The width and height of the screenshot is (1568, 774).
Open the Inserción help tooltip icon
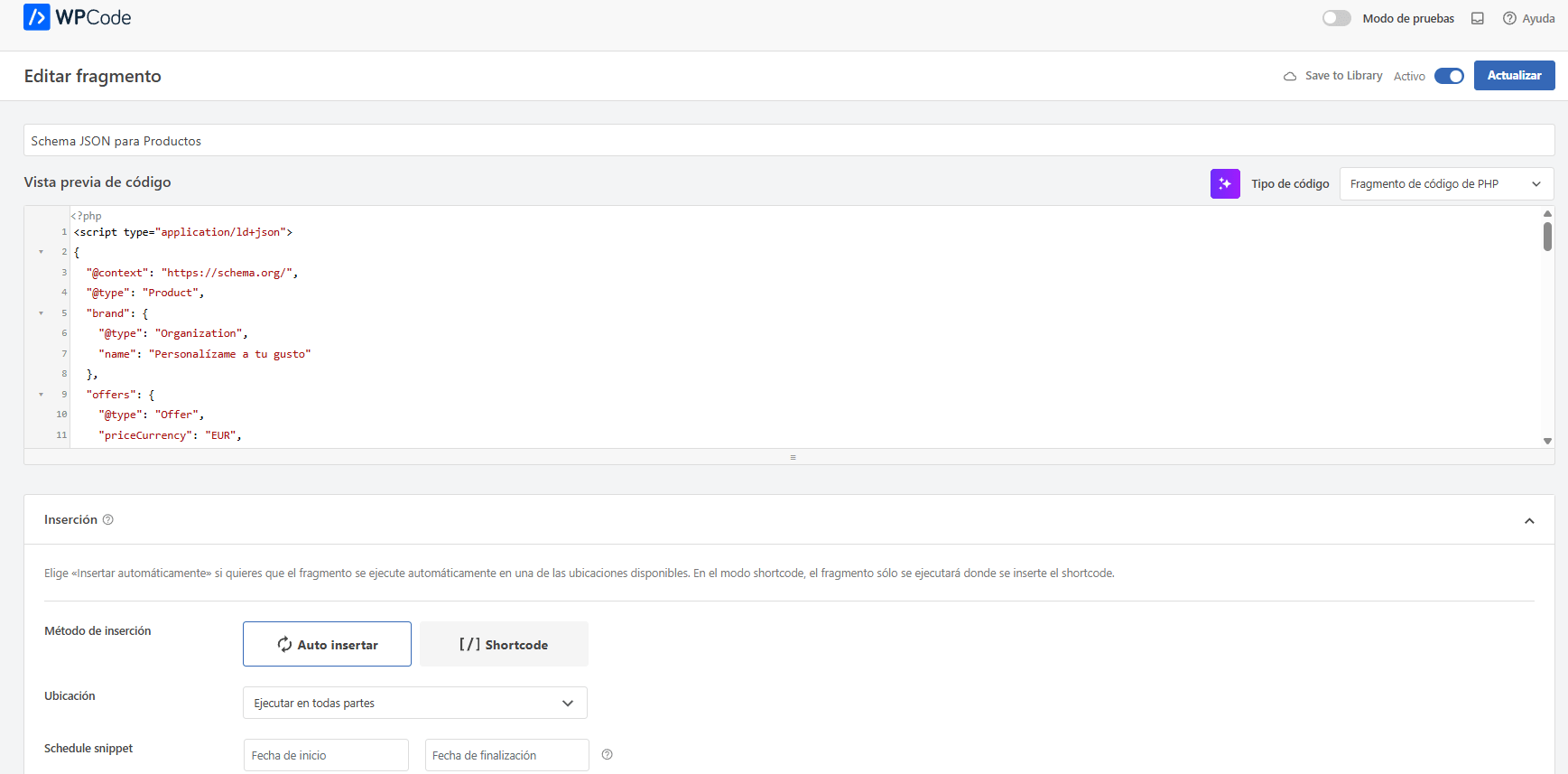108,519
